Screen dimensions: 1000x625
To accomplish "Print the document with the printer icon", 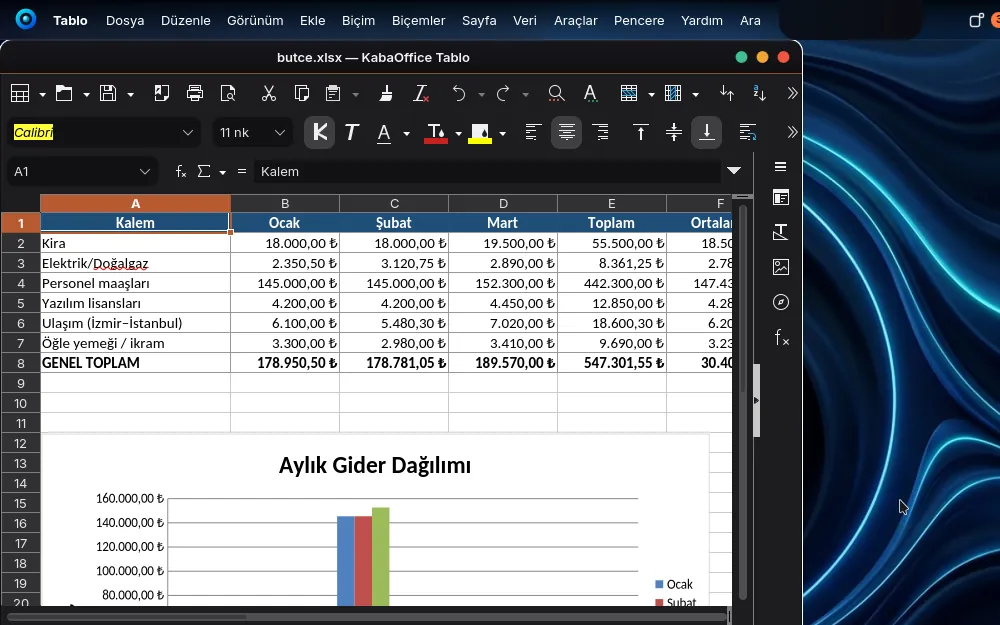I will coord(195,93).
